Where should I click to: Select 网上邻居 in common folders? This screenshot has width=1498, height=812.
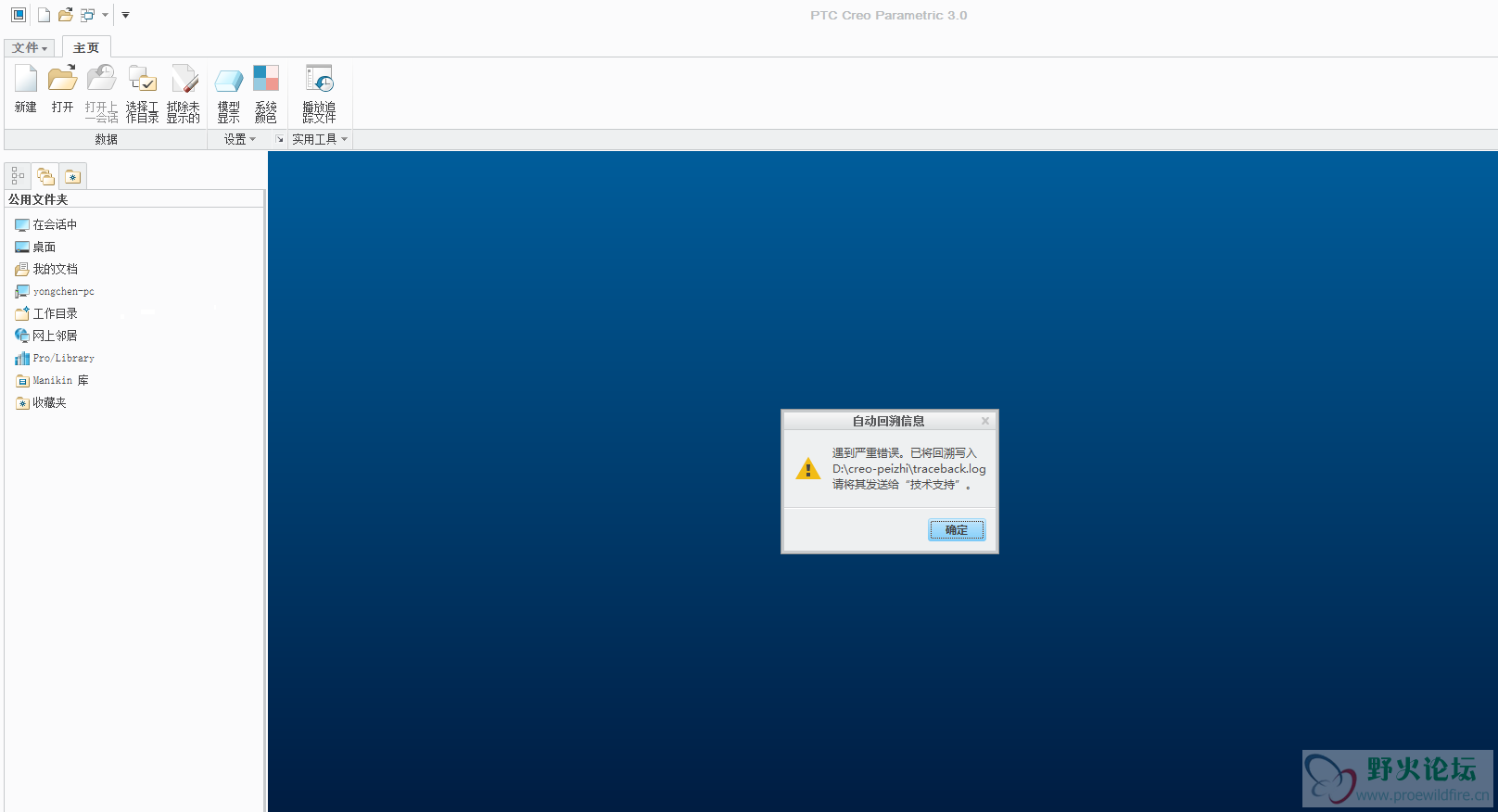[46, 336]
